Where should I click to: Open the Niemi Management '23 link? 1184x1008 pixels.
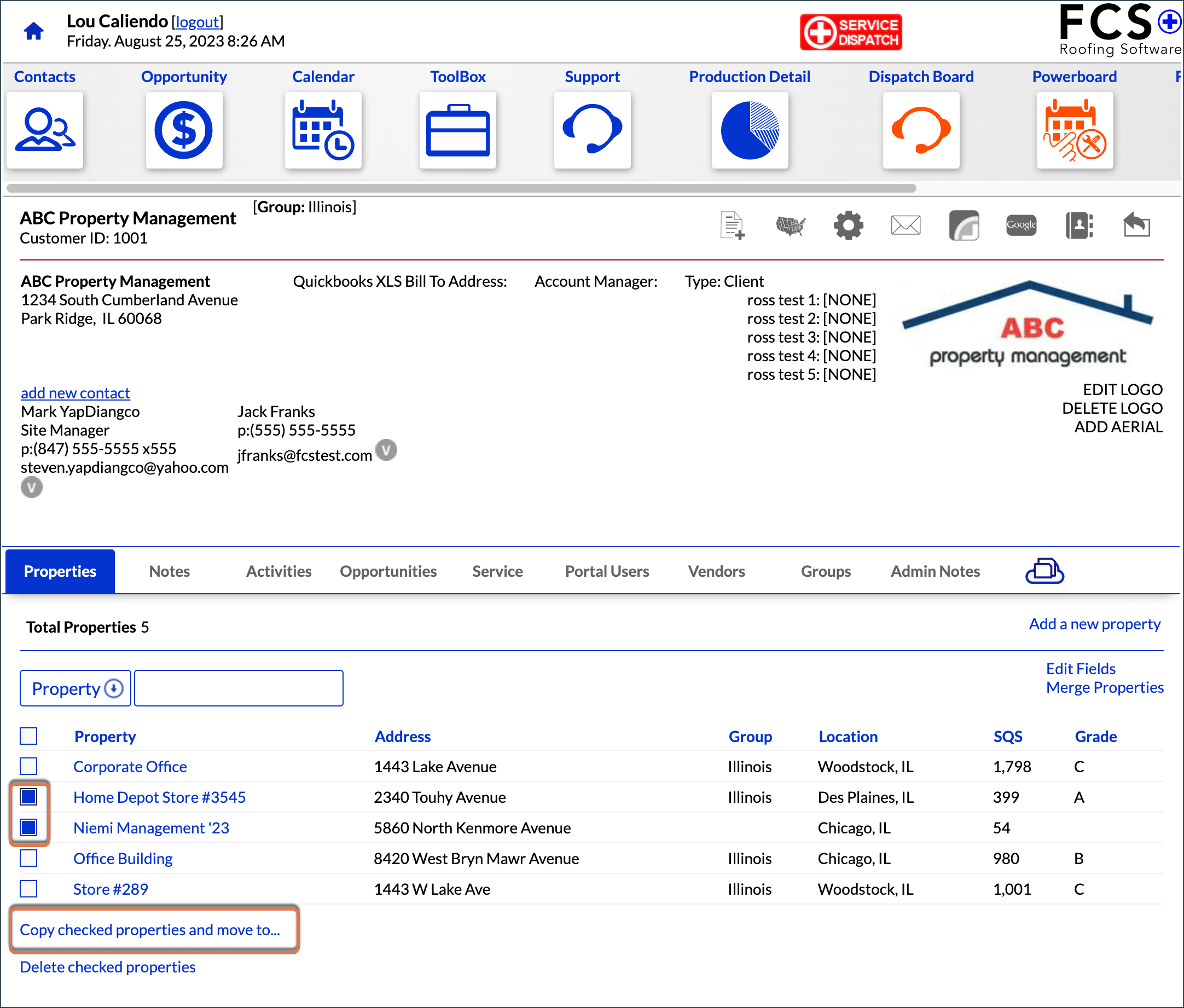click(151, 827)
